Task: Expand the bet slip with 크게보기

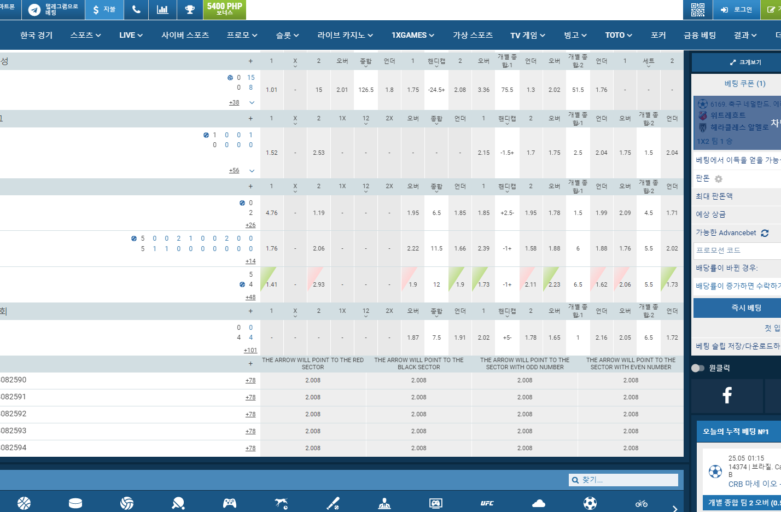Action: (746, 62)
